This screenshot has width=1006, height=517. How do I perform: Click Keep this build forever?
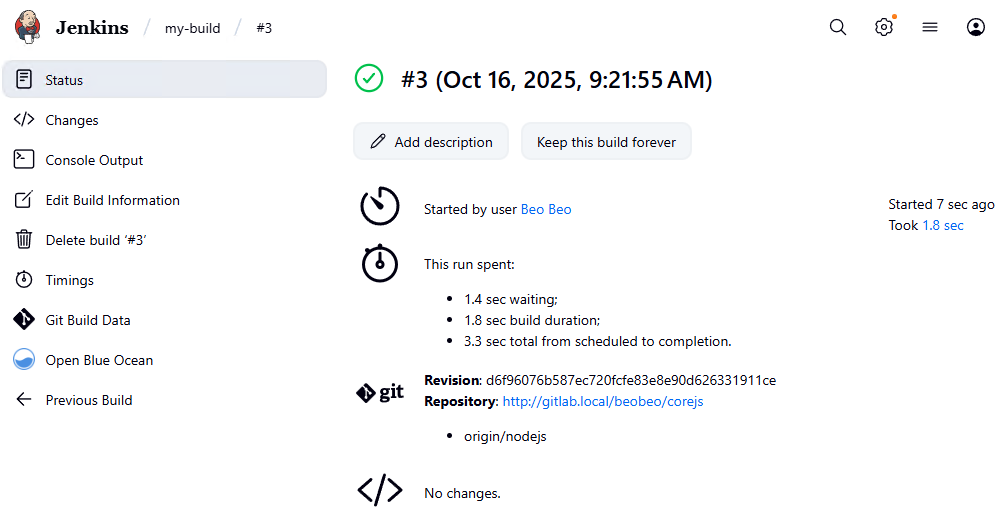point(606,142)
